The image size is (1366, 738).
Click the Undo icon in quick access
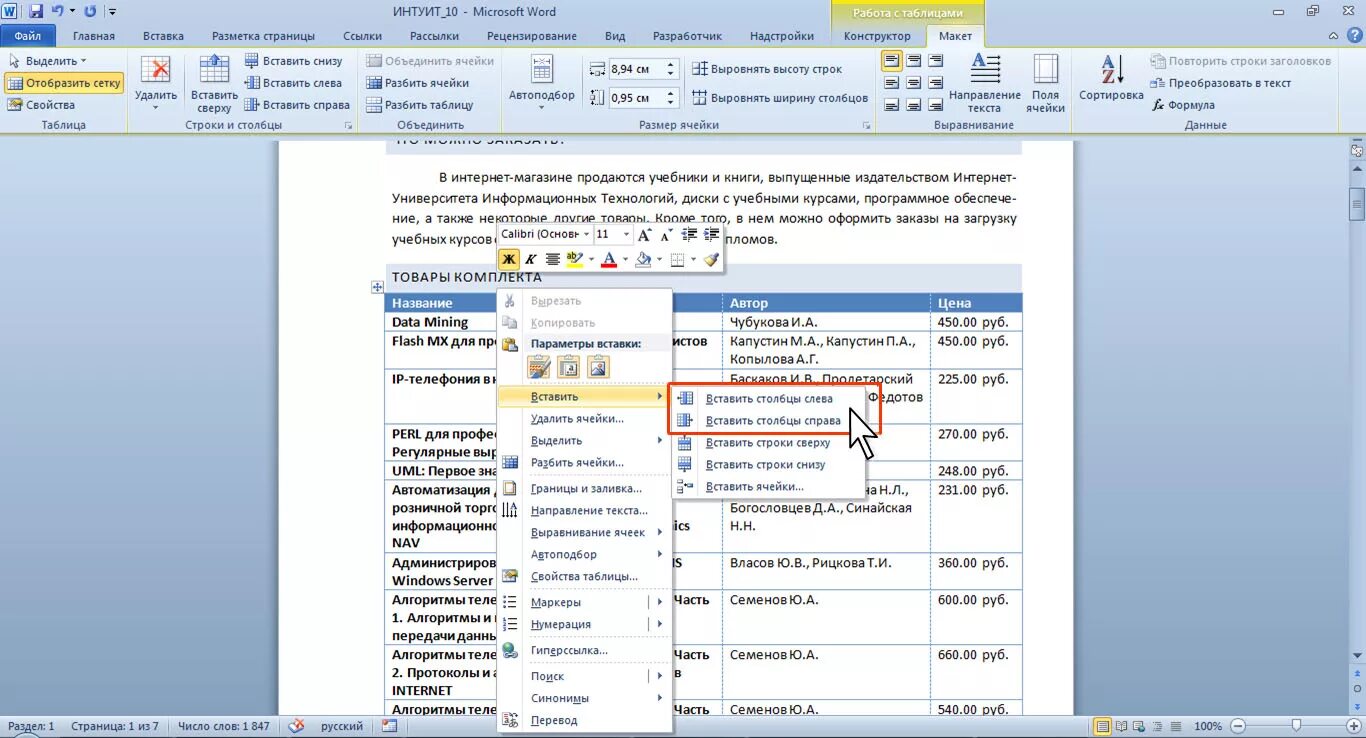coord(58,11)
